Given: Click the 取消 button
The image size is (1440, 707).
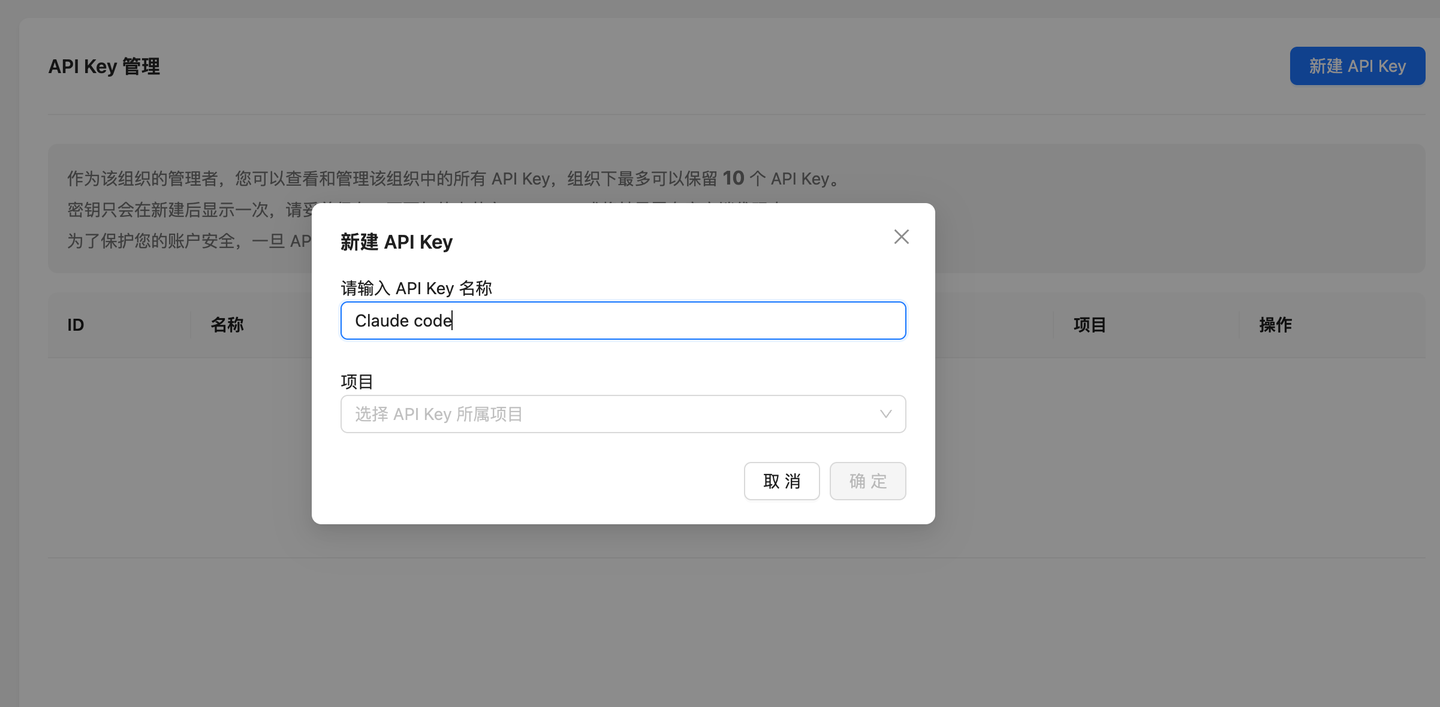Looking at the screenshot, I should click(x=782, y=481).
